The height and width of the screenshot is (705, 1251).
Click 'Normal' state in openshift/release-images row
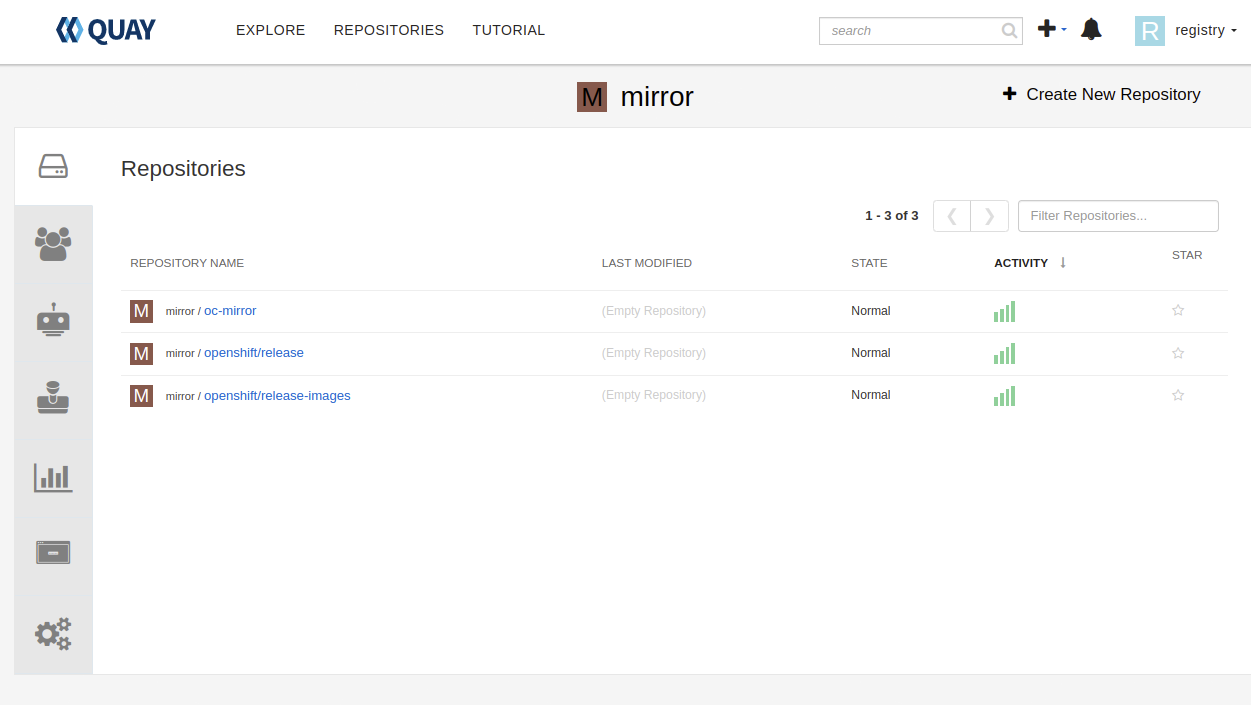click(x=871, y=395)
